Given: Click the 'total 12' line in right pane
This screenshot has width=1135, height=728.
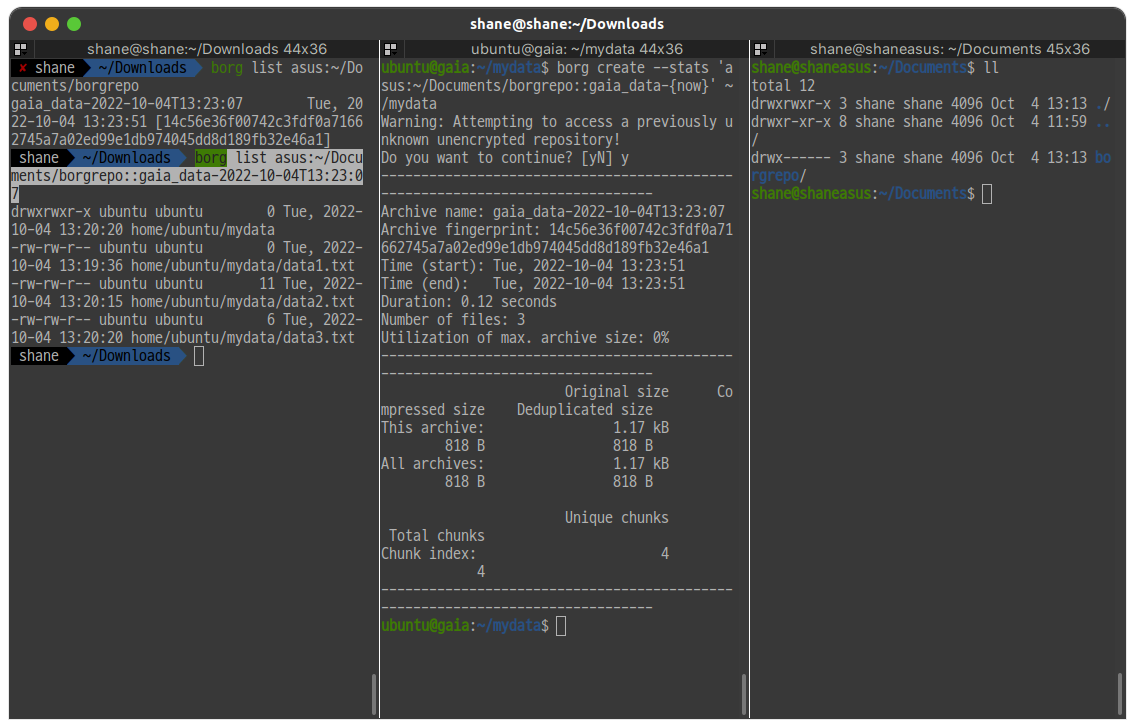Looking at the screenshot, I should (x=783, y=86).
